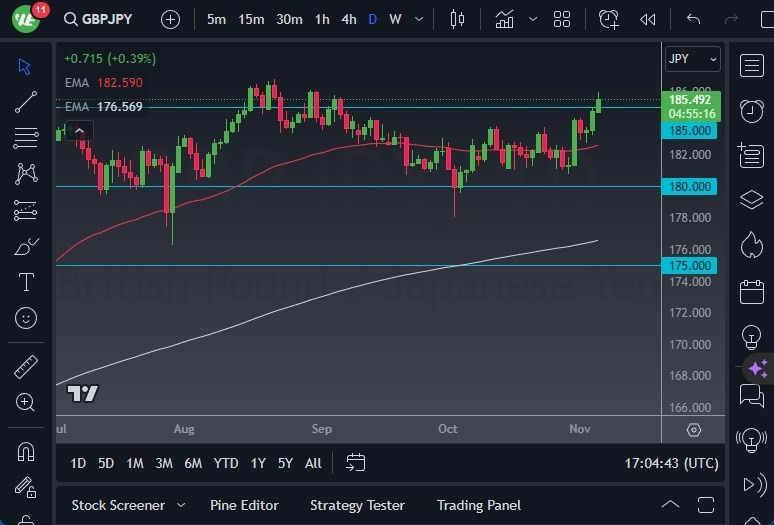This screenshot has height=525, width=774.
Task: Click the add symbol plus button
Action: [170, 20]
